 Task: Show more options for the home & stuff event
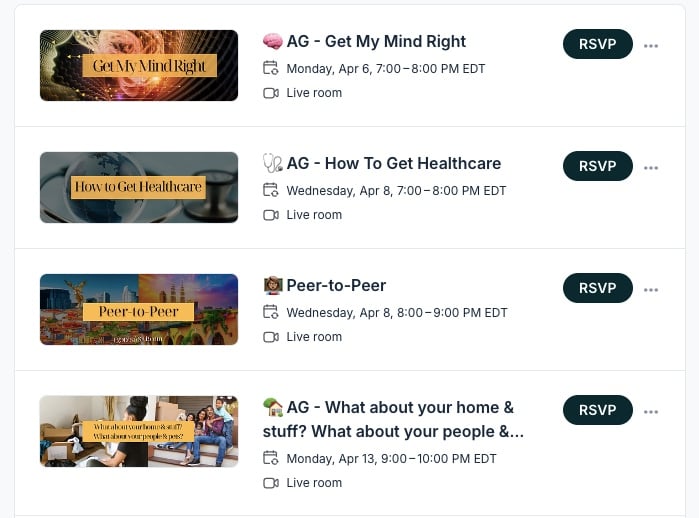click(x=651, y=411)
